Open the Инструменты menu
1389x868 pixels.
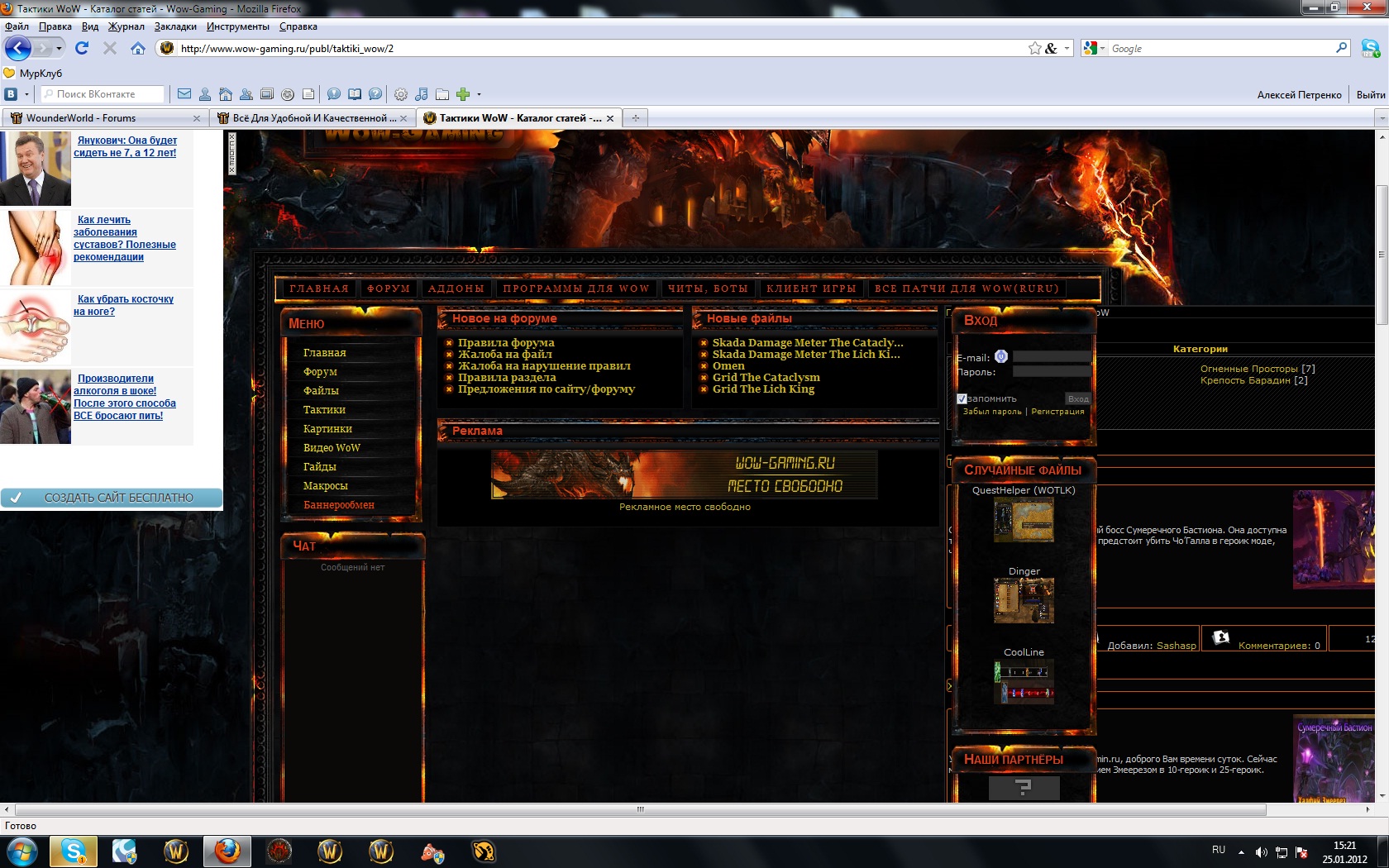(238, 26)
